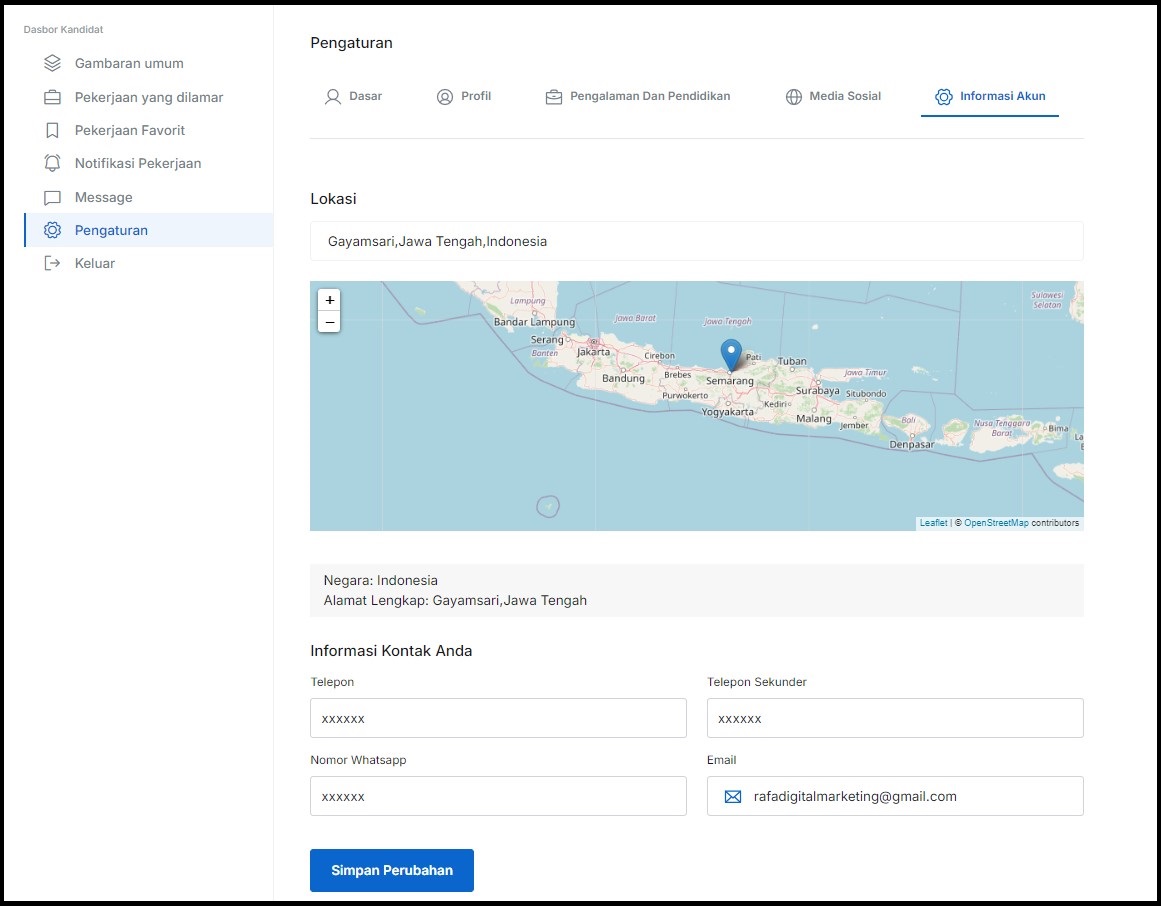Open the Pengalaman Dan Pendidikan tab
The image size is (1161, 906).
point(638,96)
